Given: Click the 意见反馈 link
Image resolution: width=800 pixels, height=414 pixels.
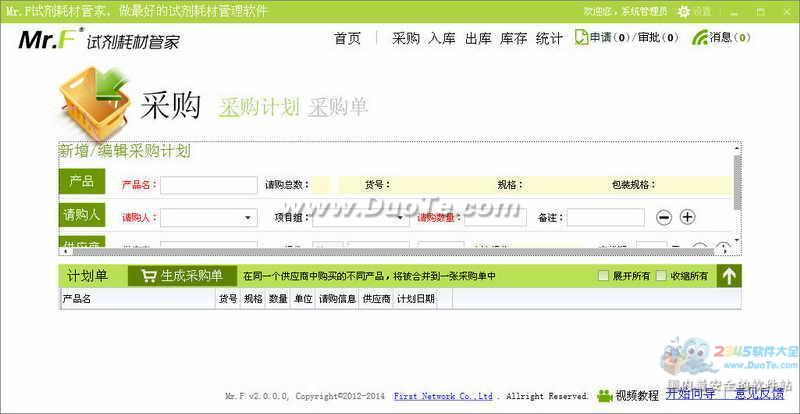Looking at the screenshot, I should pyautogui.click(x=760, y=395).
